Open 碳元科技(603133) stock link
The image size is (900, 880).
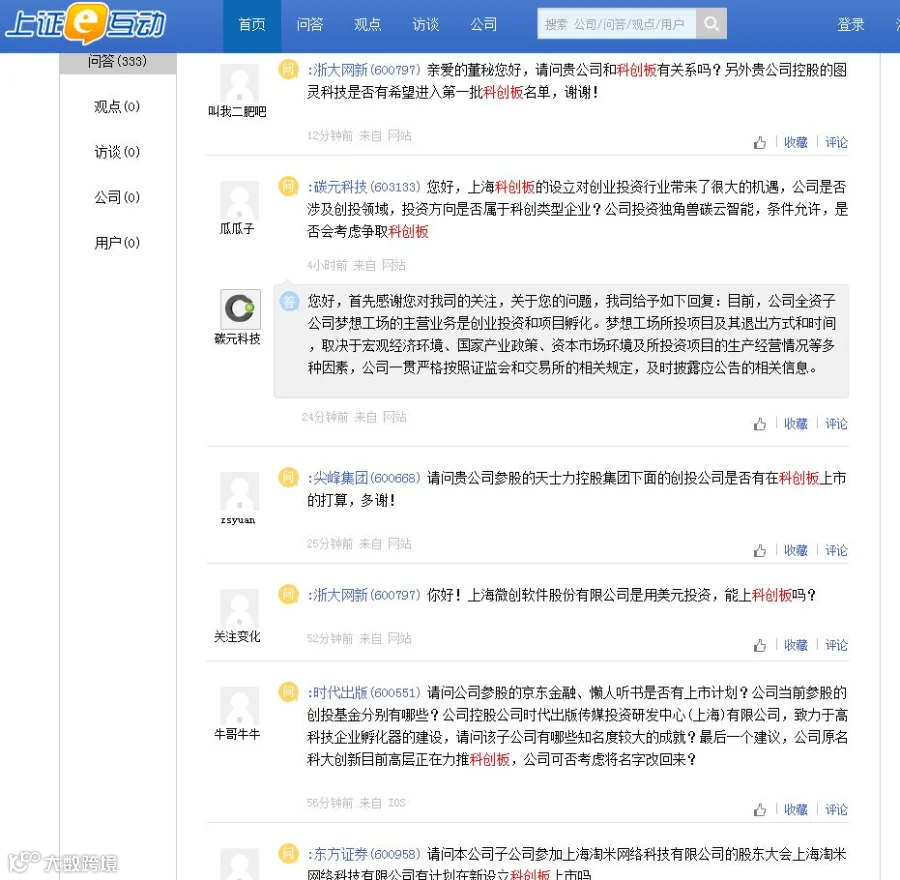(366, 187)
